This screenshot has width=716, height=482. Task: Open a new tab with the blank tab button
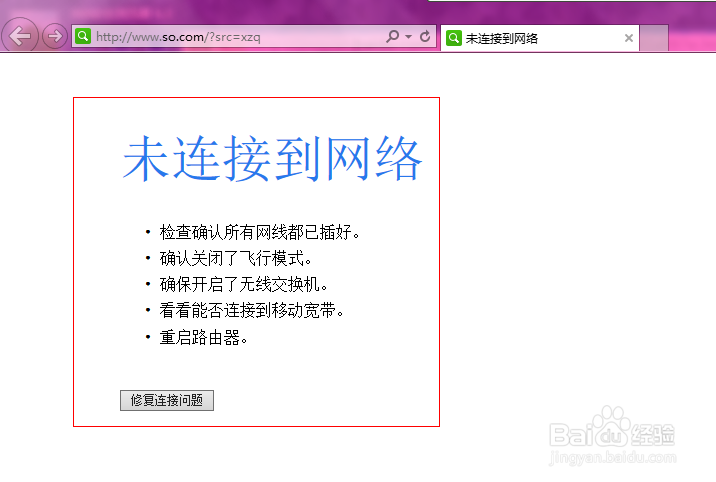pos(654,38)
